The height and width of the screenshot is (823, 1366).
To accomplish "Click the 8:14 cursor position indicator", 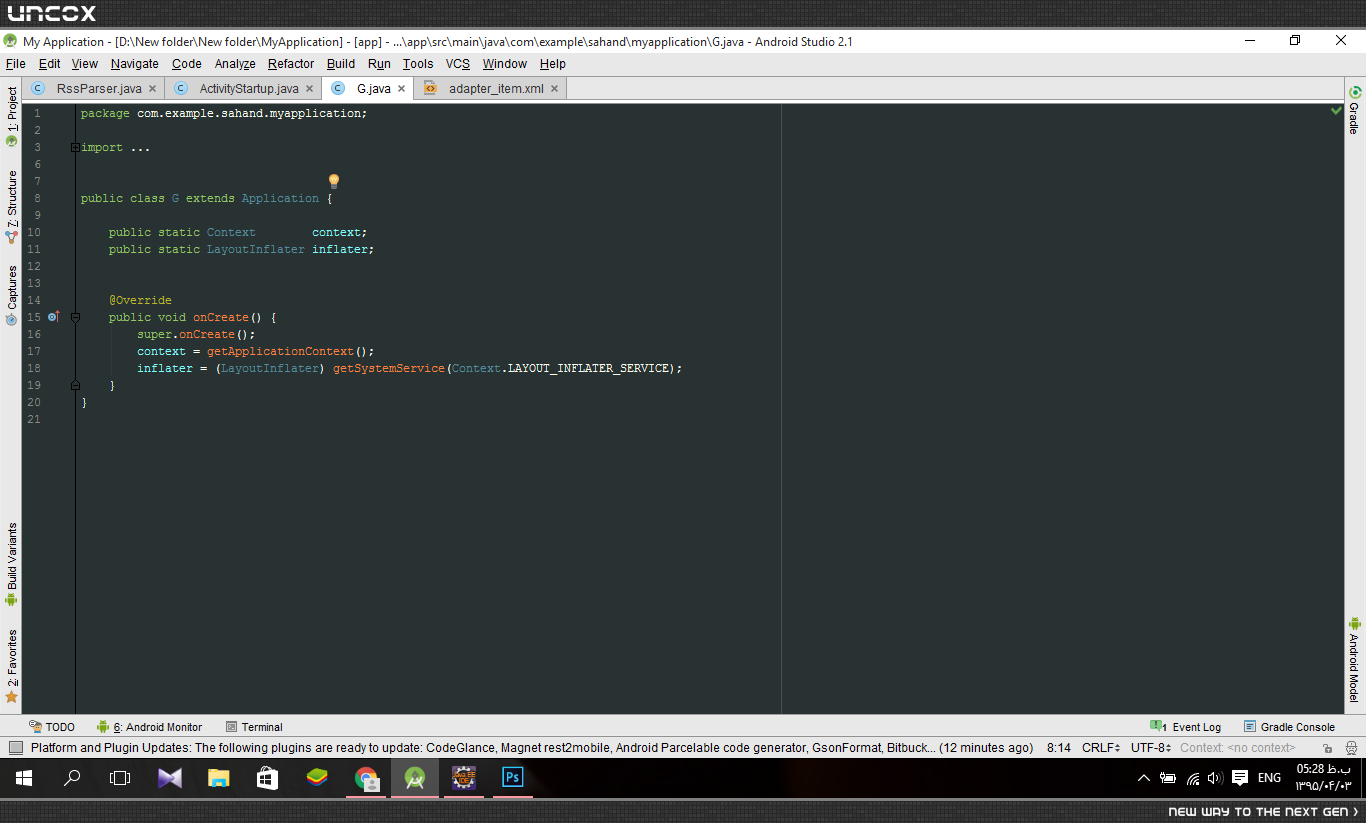I will (1059, 748).
